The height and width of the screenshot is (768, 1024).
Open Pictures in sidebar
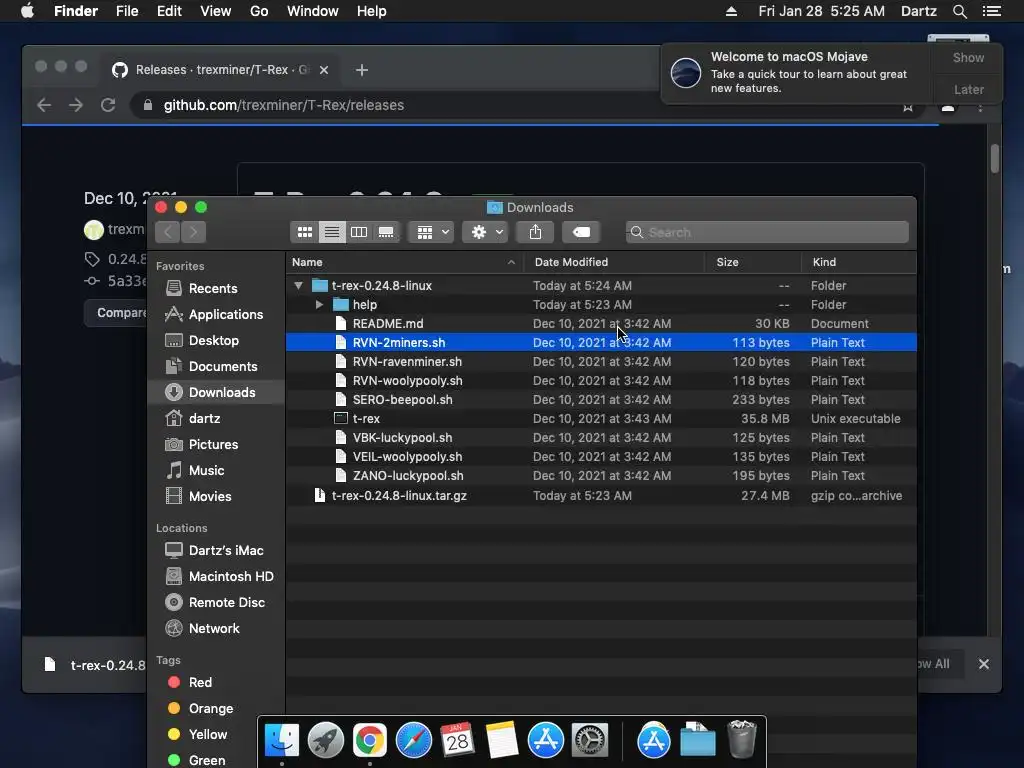(216, 444)
